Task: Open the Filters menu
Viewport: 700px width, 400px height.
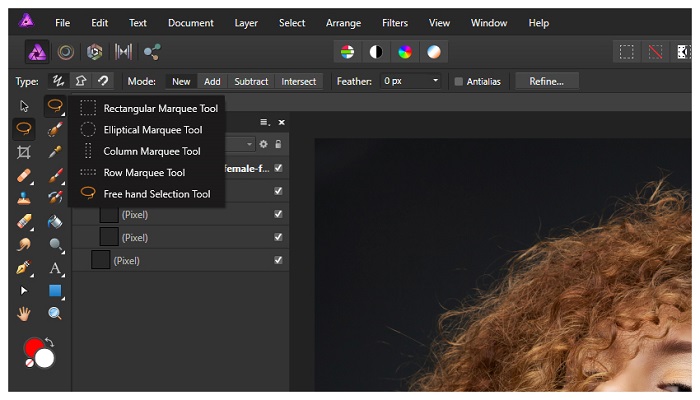Action: coord(395,23)
